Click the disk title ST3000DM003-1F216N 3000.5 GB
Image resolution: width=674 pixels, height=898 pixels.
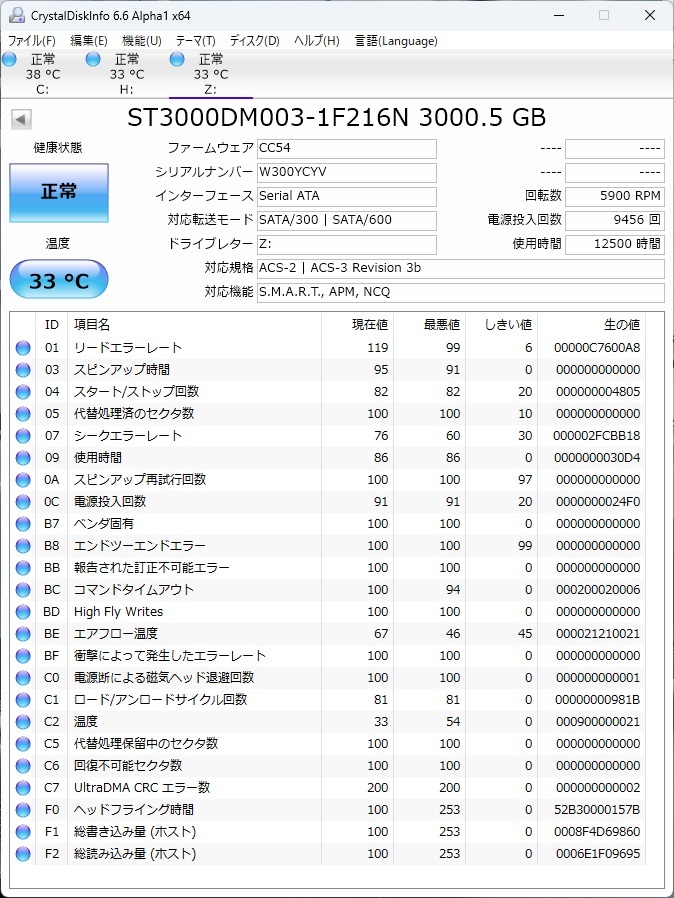pos(337,118)
